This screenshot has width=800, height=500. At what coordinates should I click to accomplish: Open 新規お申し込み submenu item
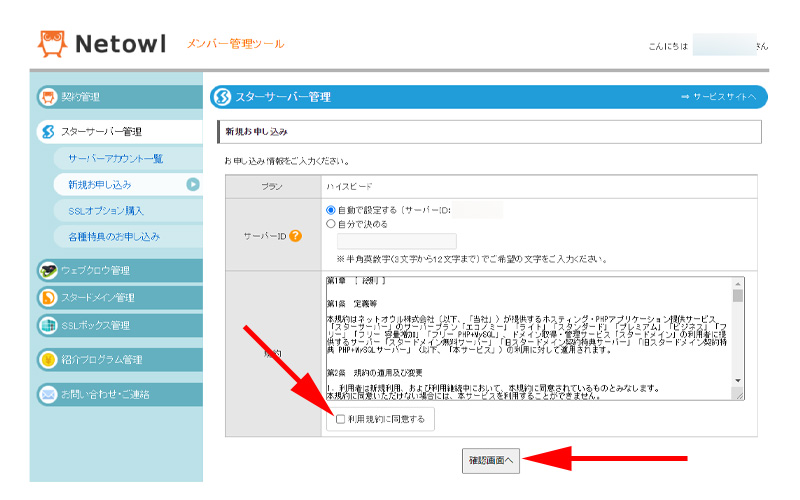[x=128, y=184]
